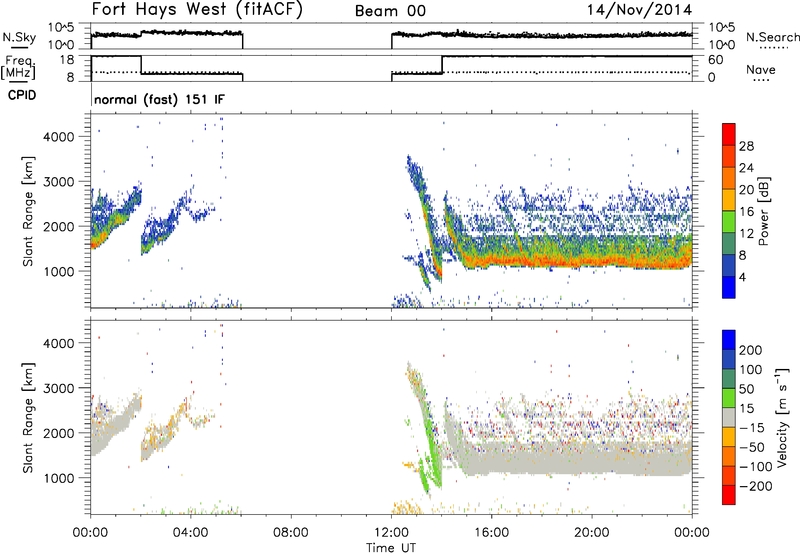Screen dimensions: 800x554
Task: Click the '18' frequency axis value
Action: [67, 60]
